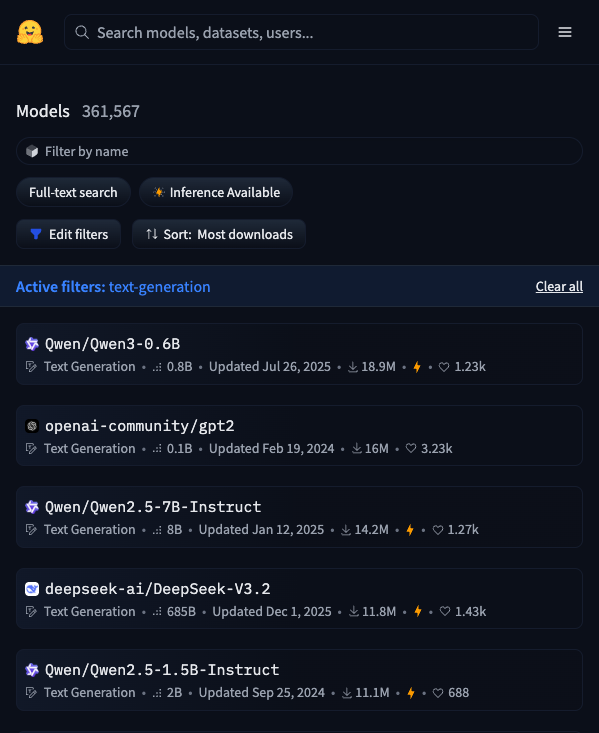Toggle Full-text search
This screenshot has height=733, width=599.
(x=73, y=192)
